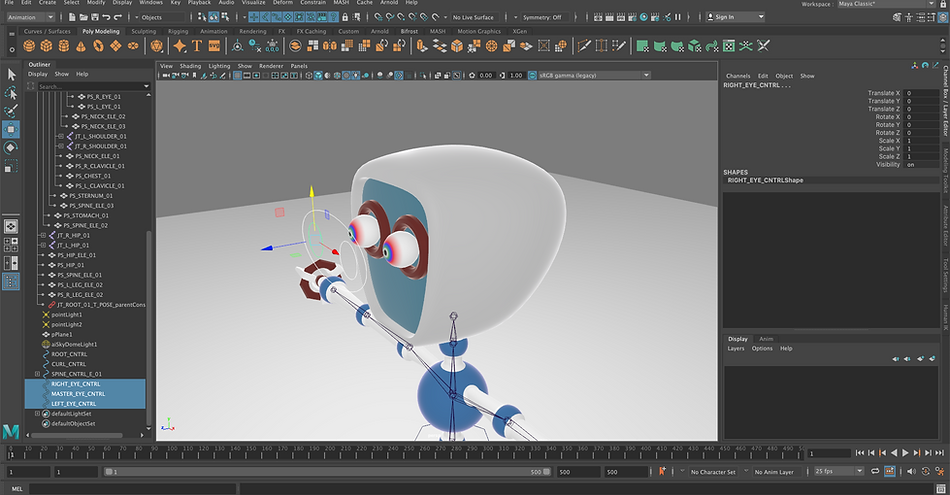
Task: Choose the Lasso select tool in toolbox
Action: tap(11, 93)
